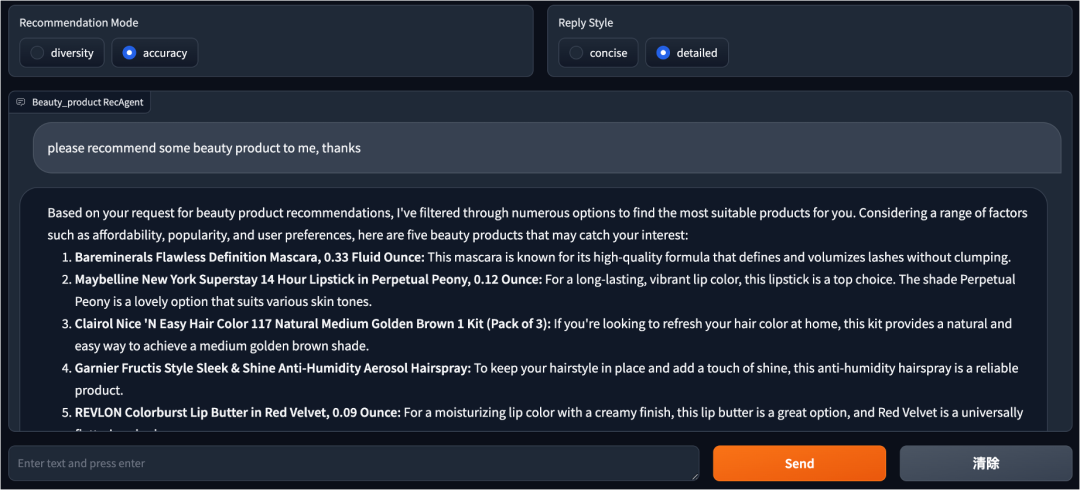Click the chat bubble icon beside Beauty_product RecAgent
The image size is (1080, 490).
[x=21, y=102]
